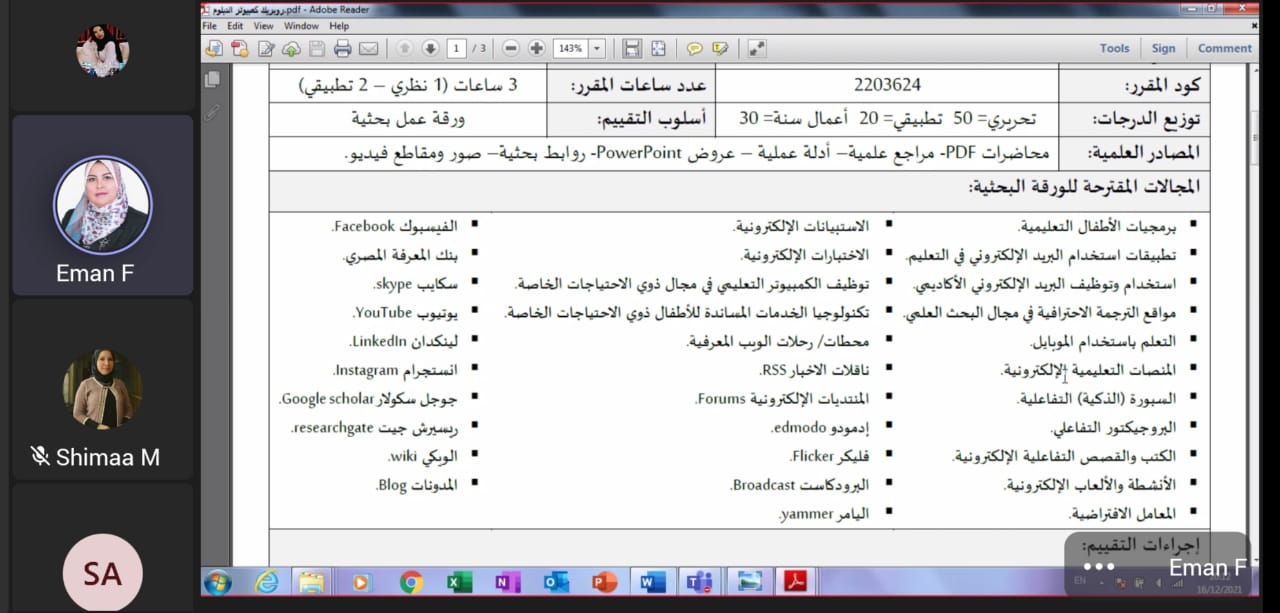Select the top participant's video thumbnail
This screenshot has width=1280, height=613.
pyautogui.click(x=102, y=51)
